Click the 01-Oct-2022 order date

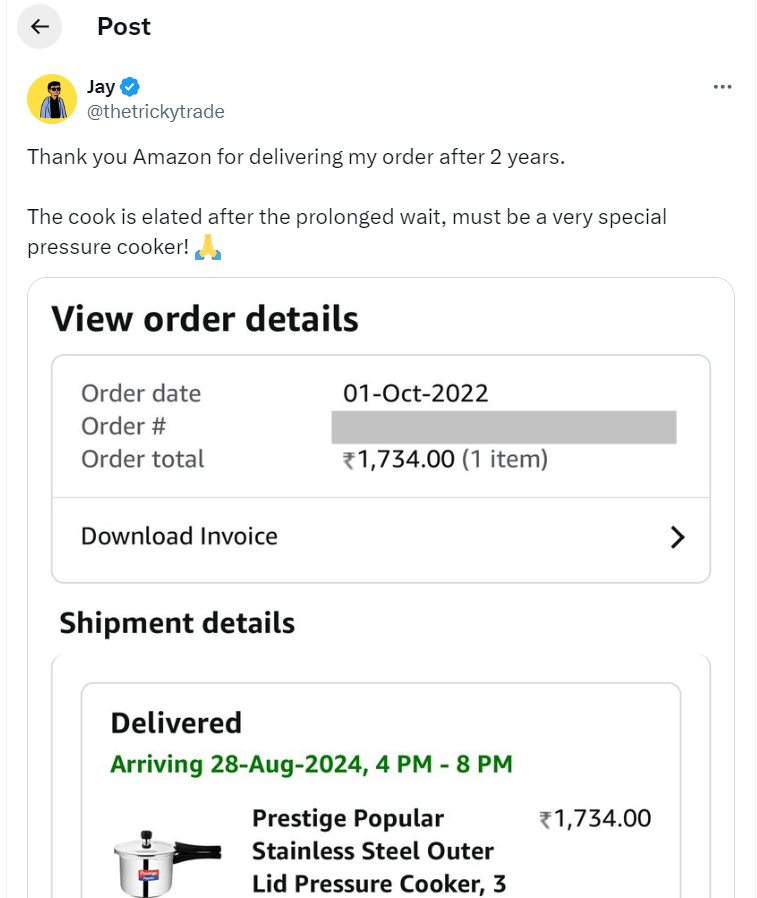(415, 393)
